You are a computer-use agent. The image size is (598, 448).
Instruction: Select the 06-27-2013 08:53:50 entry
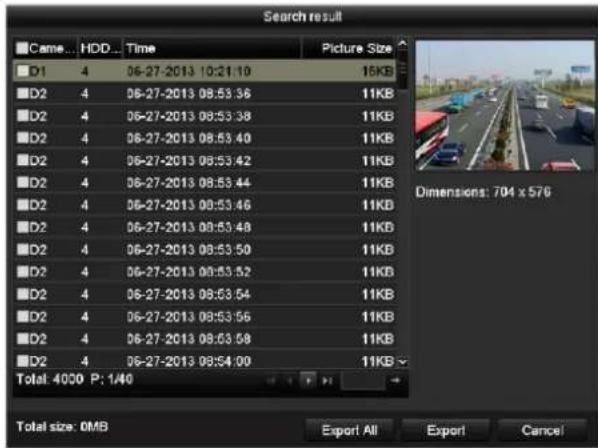[204, 249]
